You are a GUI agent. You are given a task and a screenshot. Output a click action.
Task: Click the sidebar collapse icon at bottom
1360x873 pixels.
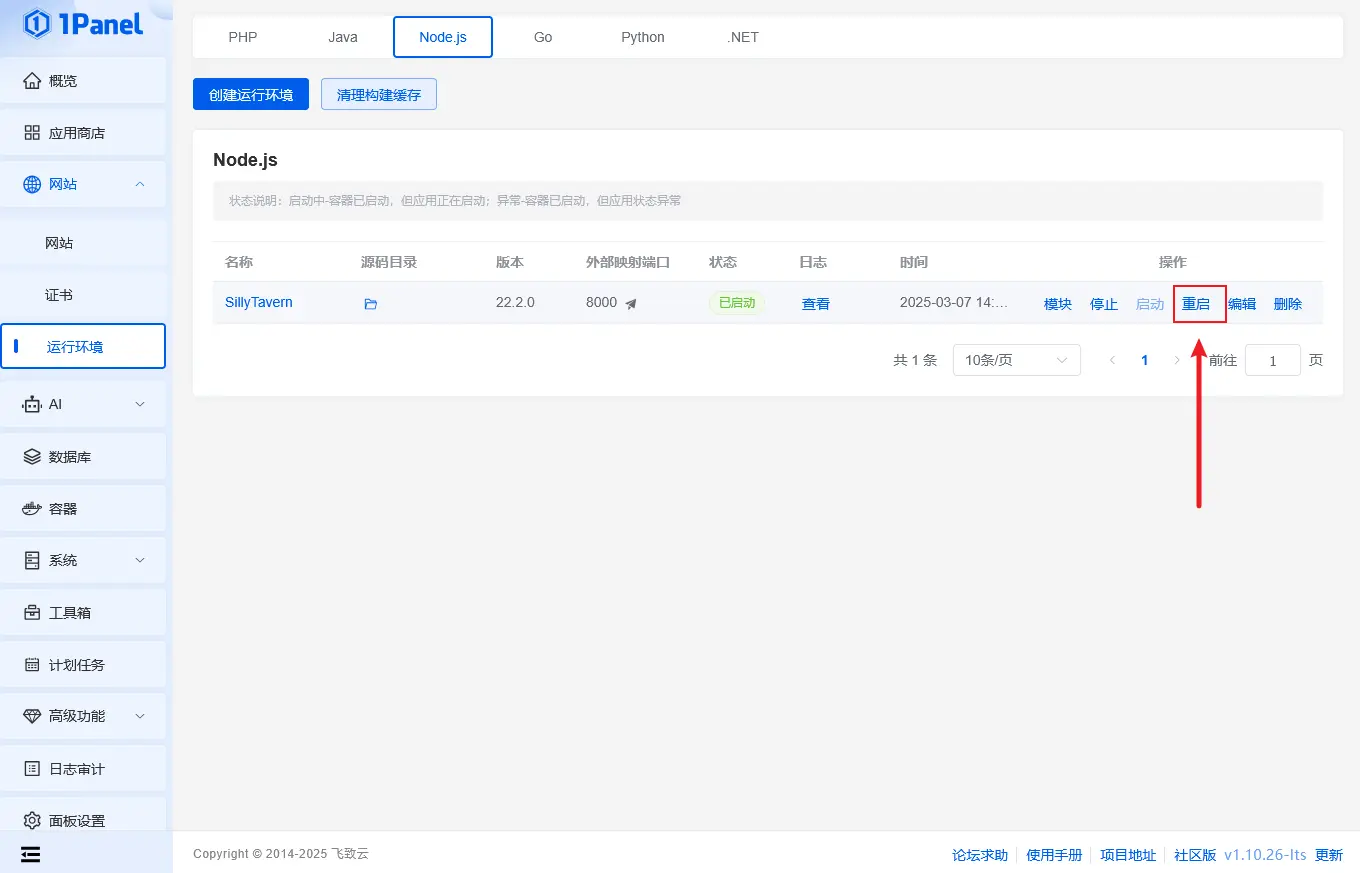[31, 854]
